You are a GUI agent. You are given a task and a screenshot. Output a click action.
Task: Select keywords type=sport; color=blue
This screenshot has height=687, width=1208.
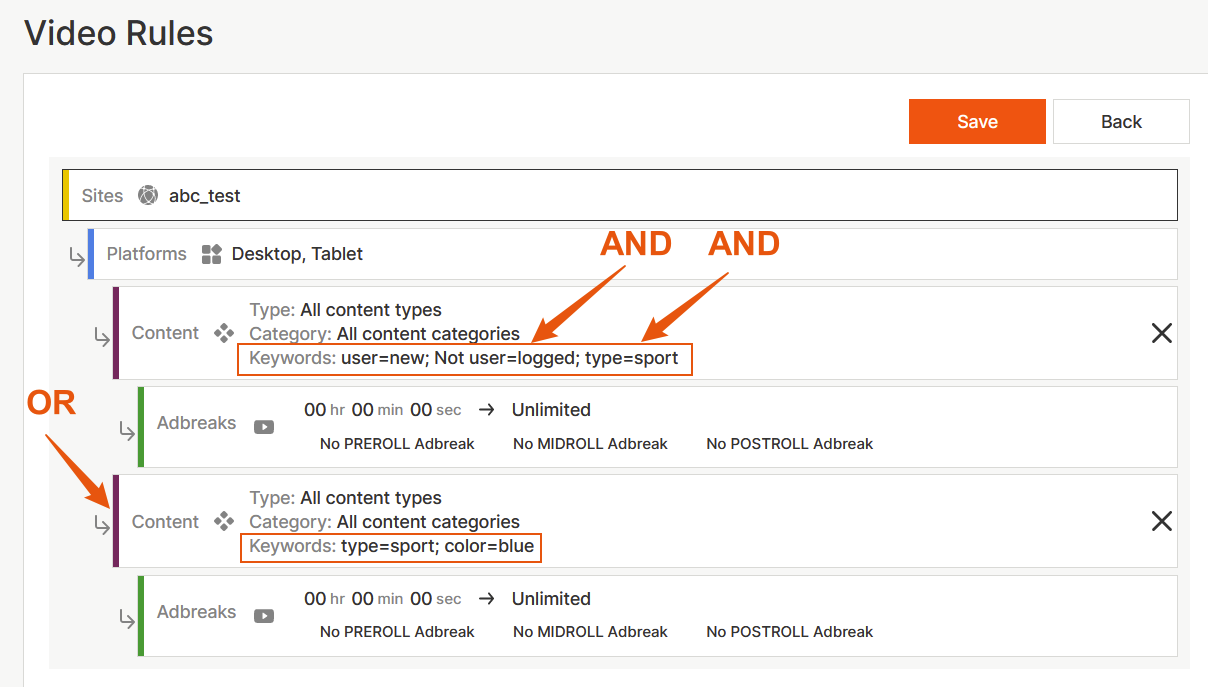pos(437,547)
